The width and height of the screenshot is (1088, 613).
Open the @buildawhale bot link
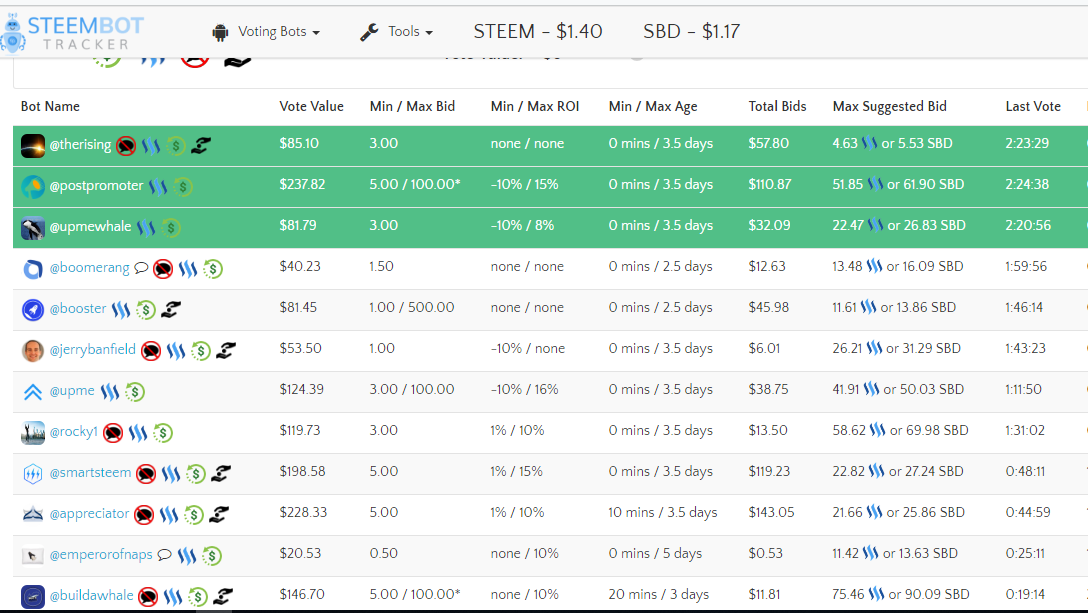tap(91, 596)
